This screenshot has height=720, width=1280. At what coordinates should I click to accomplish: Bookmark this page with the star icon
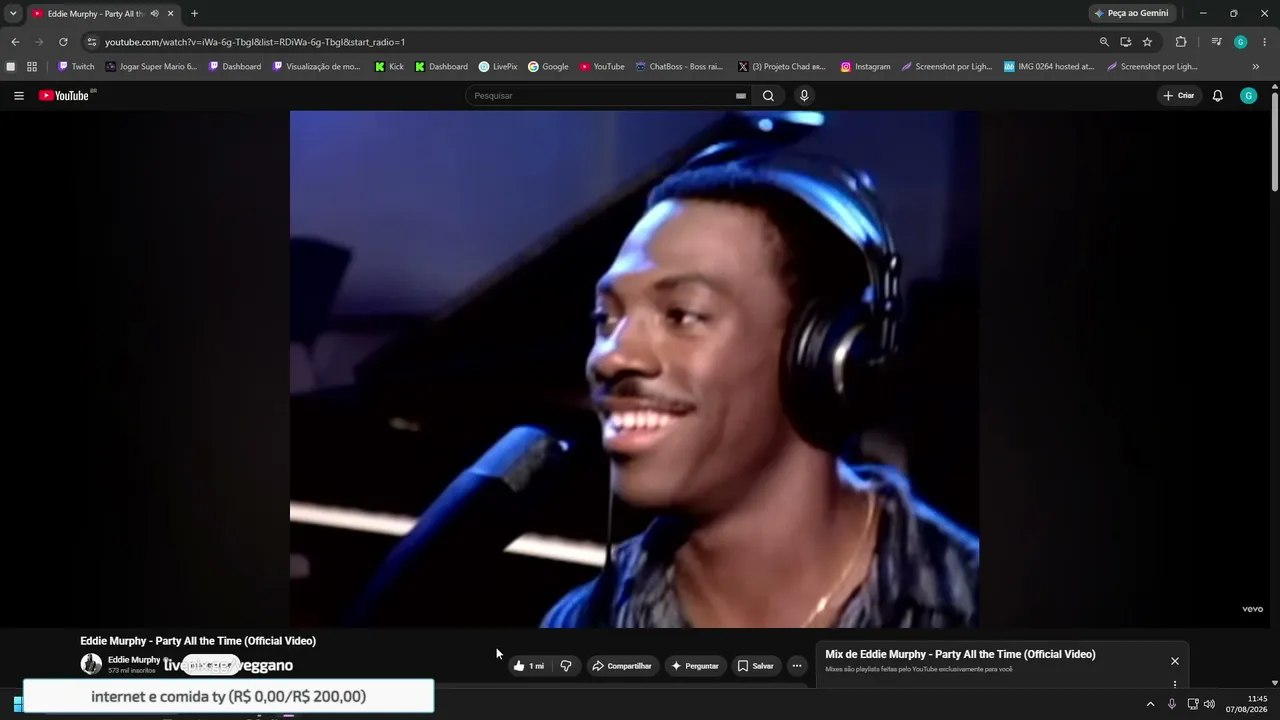pyautogui.click(x=1147, y=42)
